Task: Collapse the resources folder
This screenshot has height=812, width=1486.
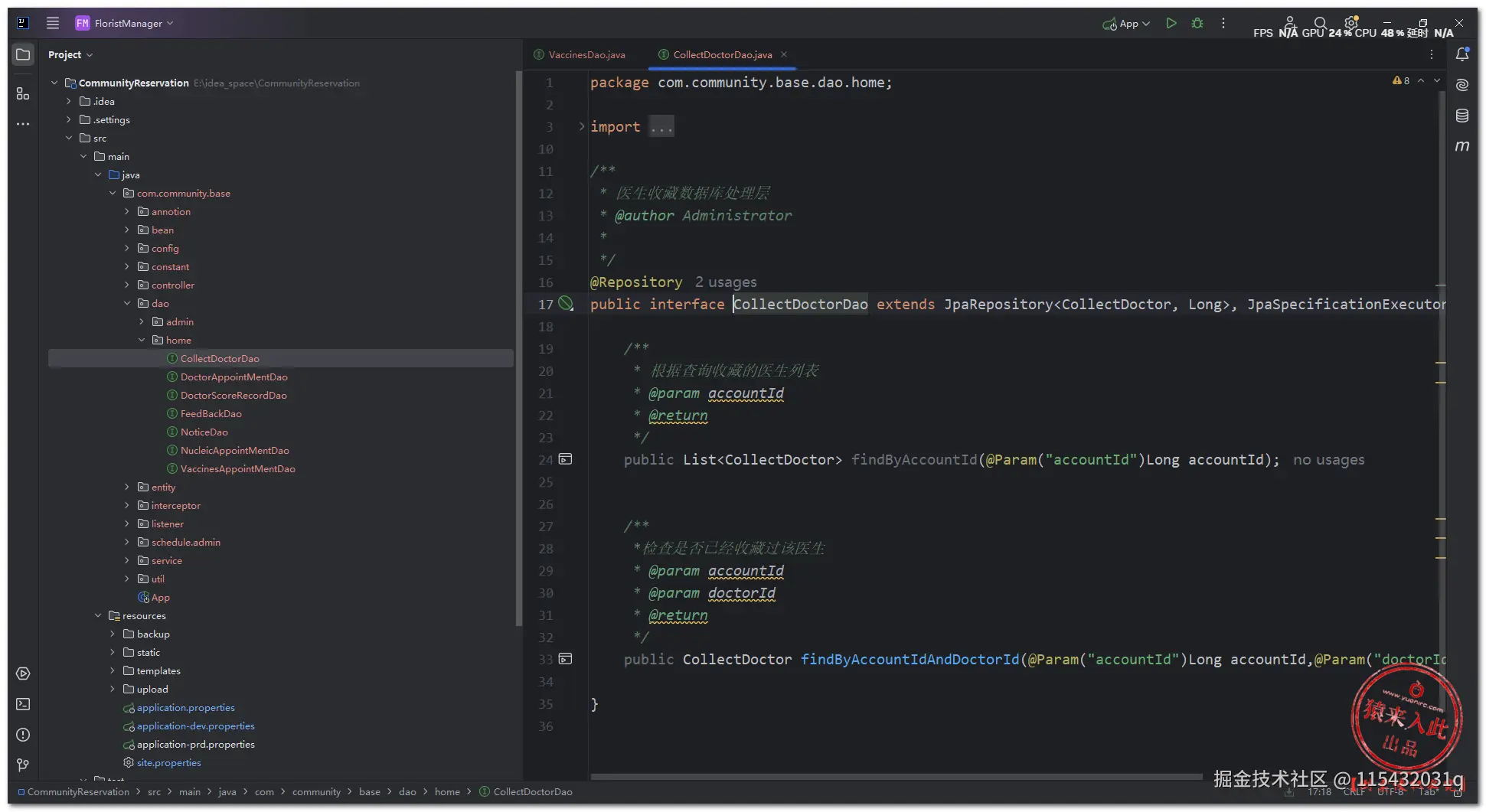Action: coord(98,615)
